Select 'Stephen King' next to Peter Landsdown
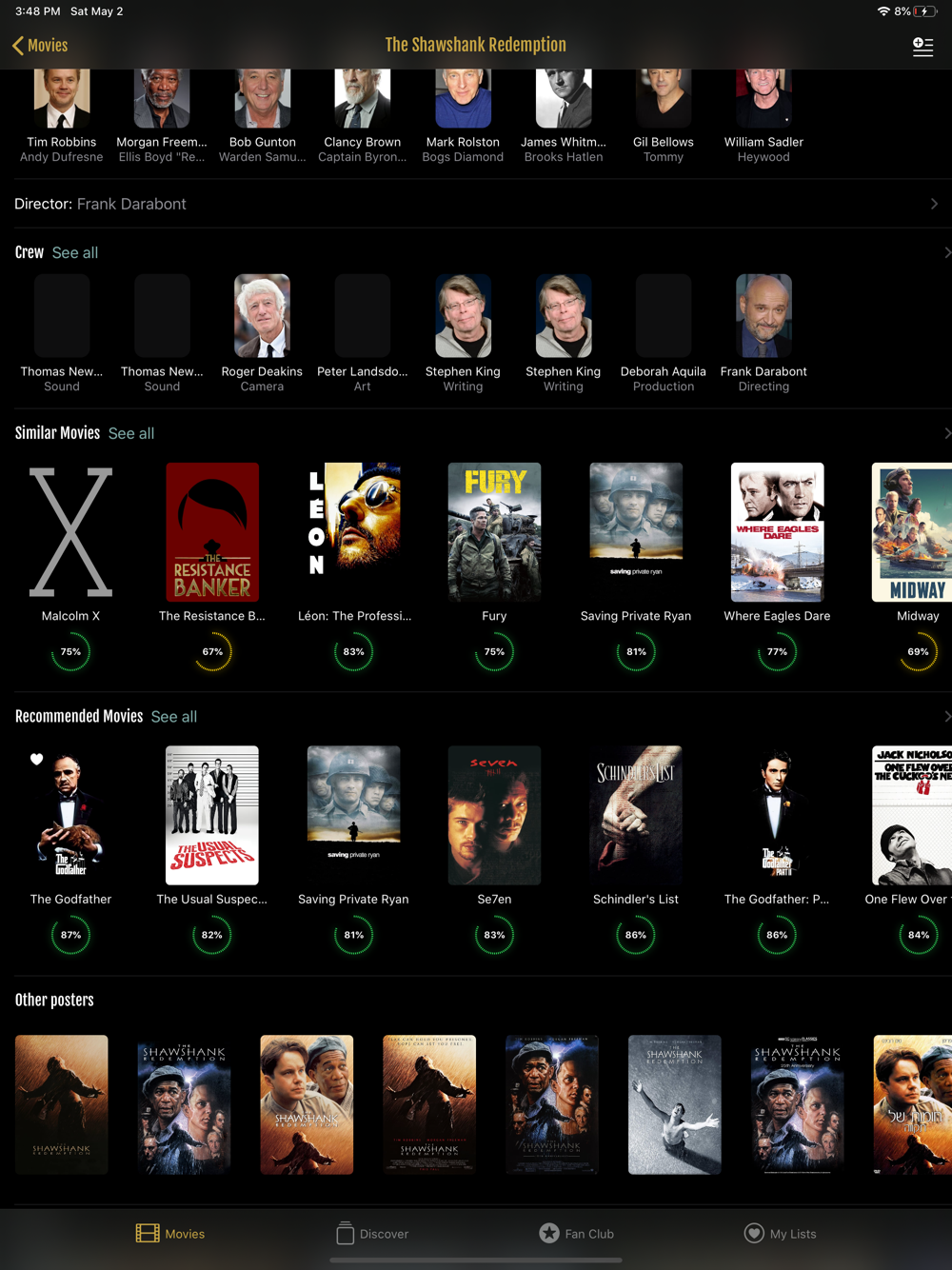Screen dimensions: 952x1270 463,316
